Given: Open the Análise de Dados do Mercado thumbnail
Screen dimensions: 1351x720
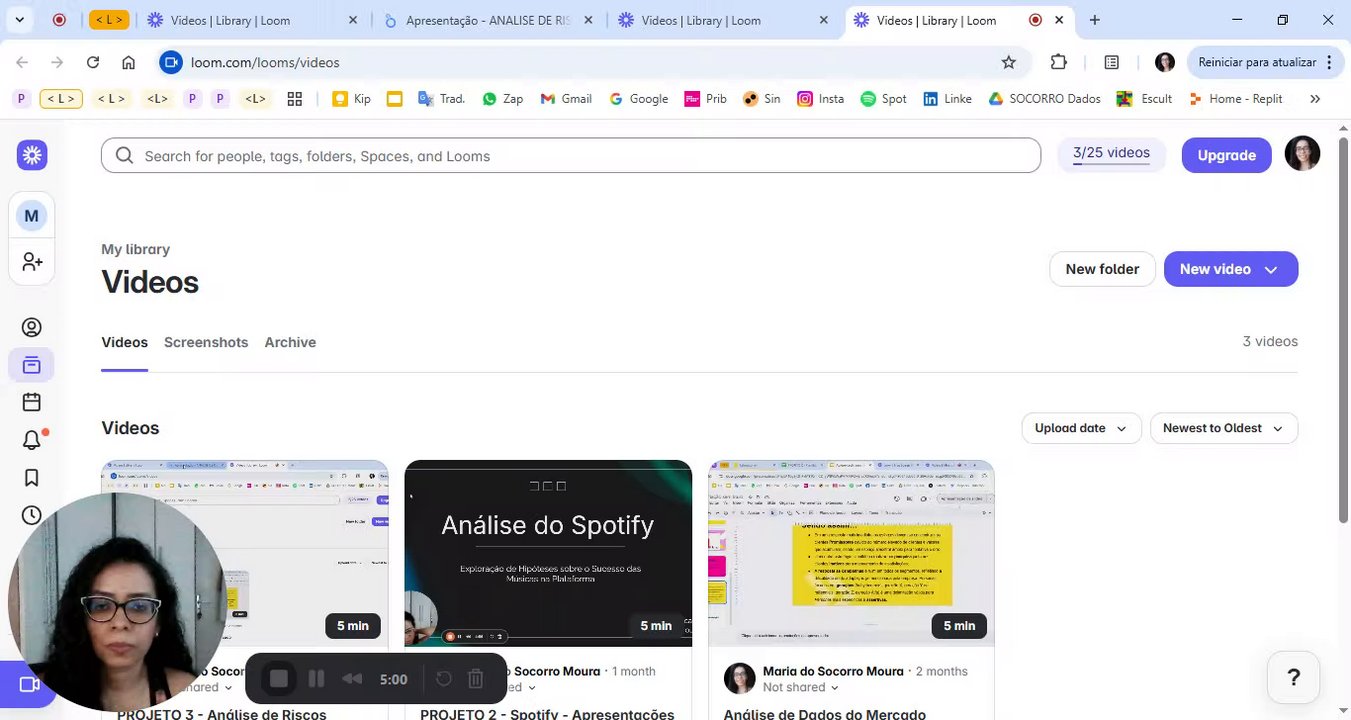Looking at the screenshot, I should 851,553.
